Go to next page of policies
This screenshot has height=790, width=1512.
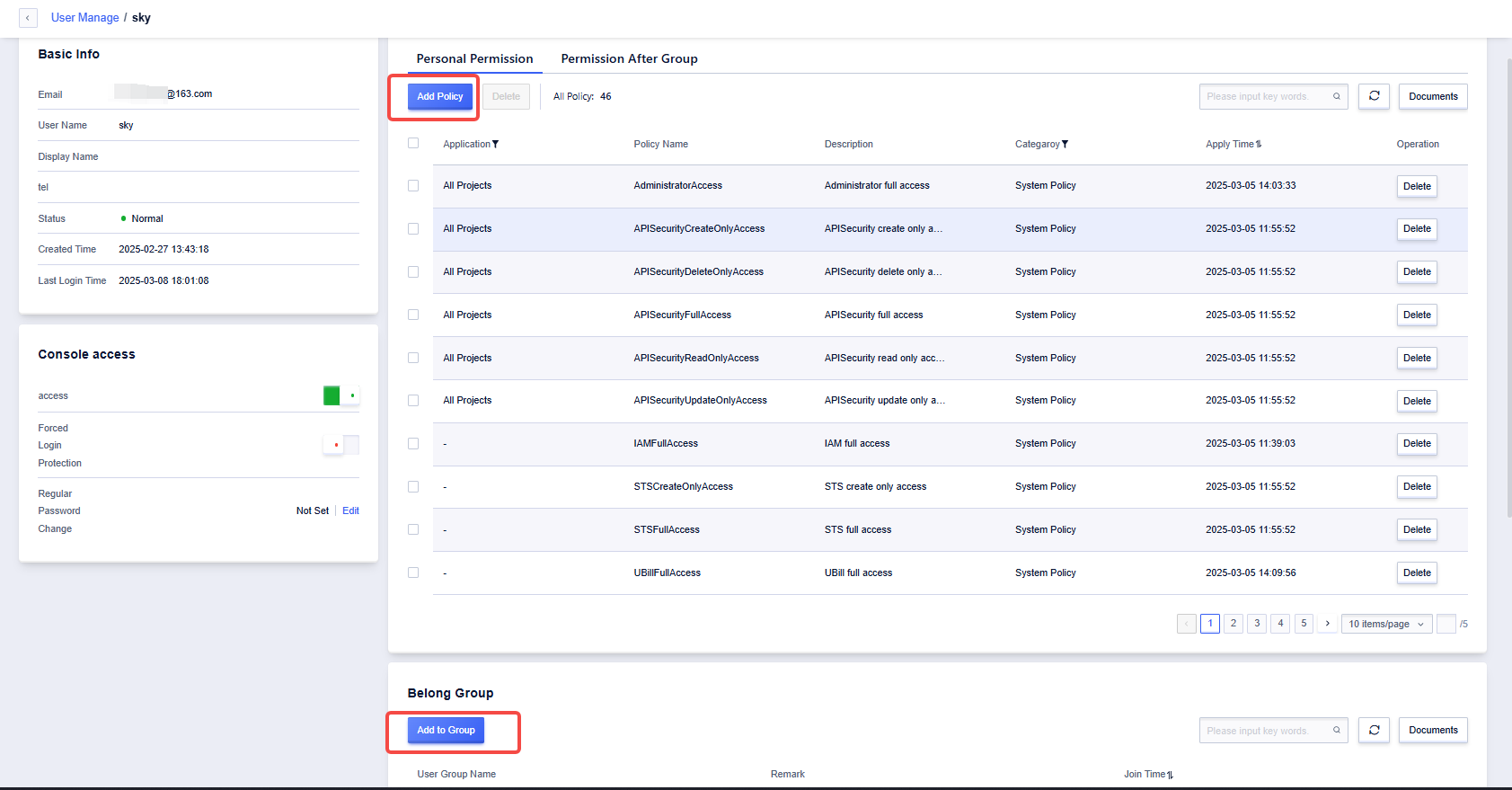[x=1327, y=624]
